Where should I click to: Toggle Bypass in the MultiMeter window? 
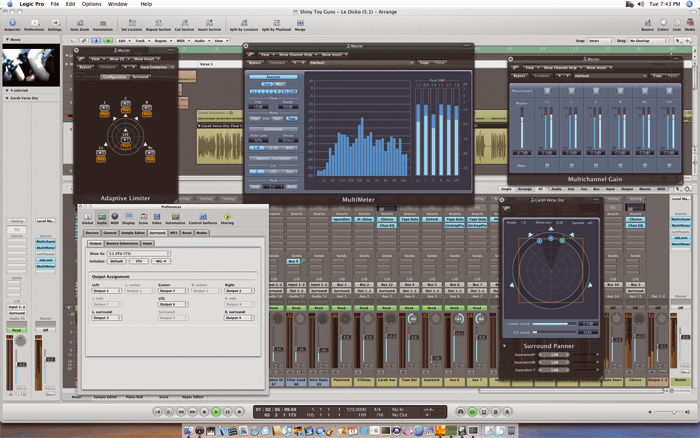pyautogui.click(x=255, y=63)
